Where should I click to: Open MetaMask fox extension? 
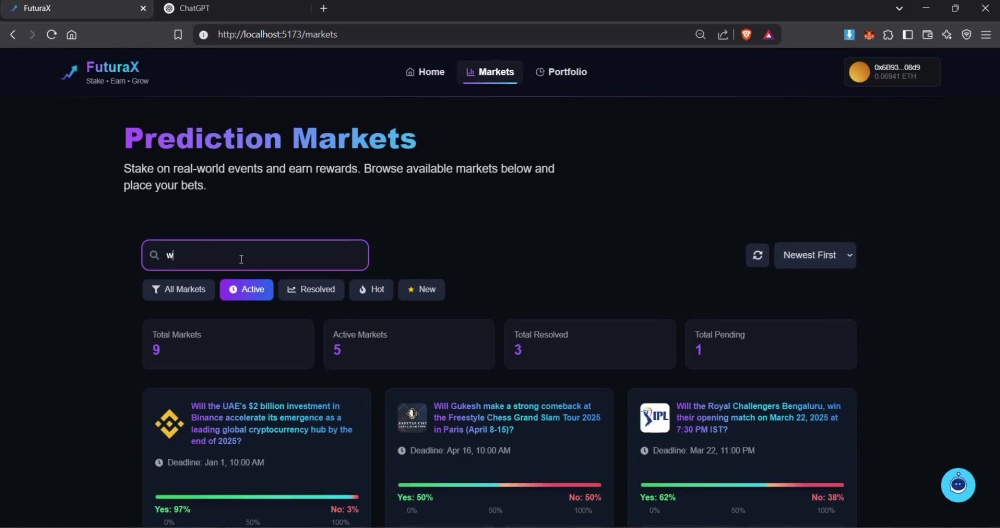click(x=869, y=34)
